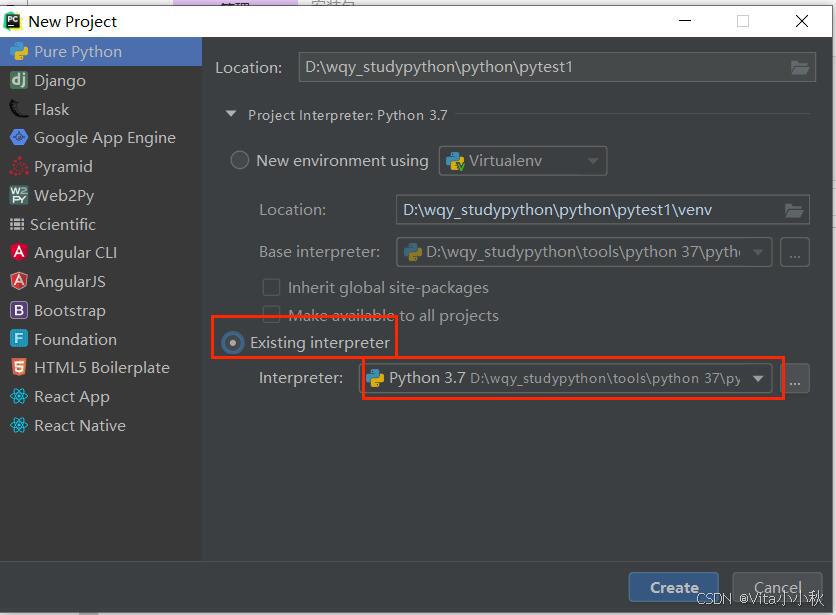Select React App project type

(x=101, y=396)
